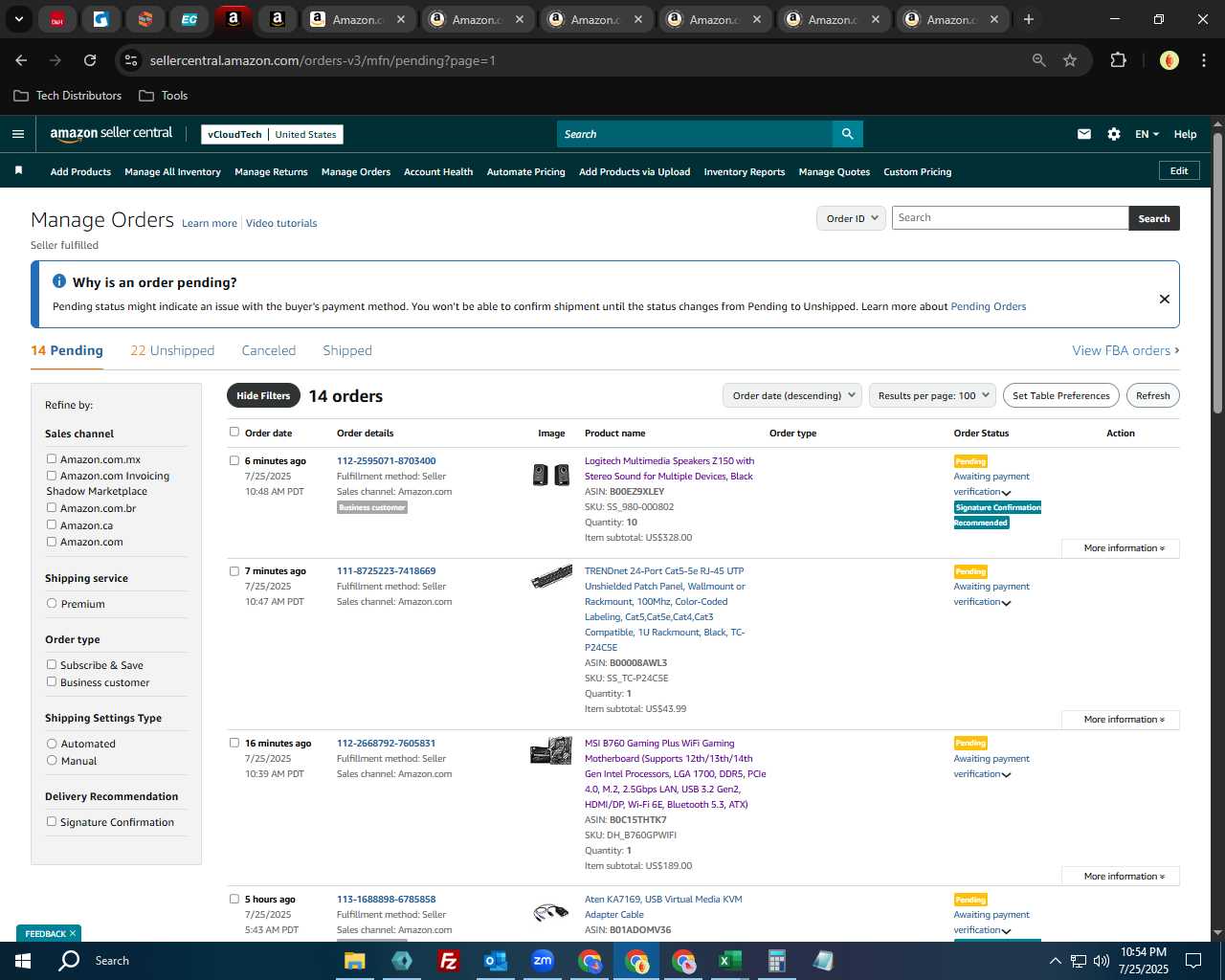
Task: Open Windows Start menu
Action: 23,961
